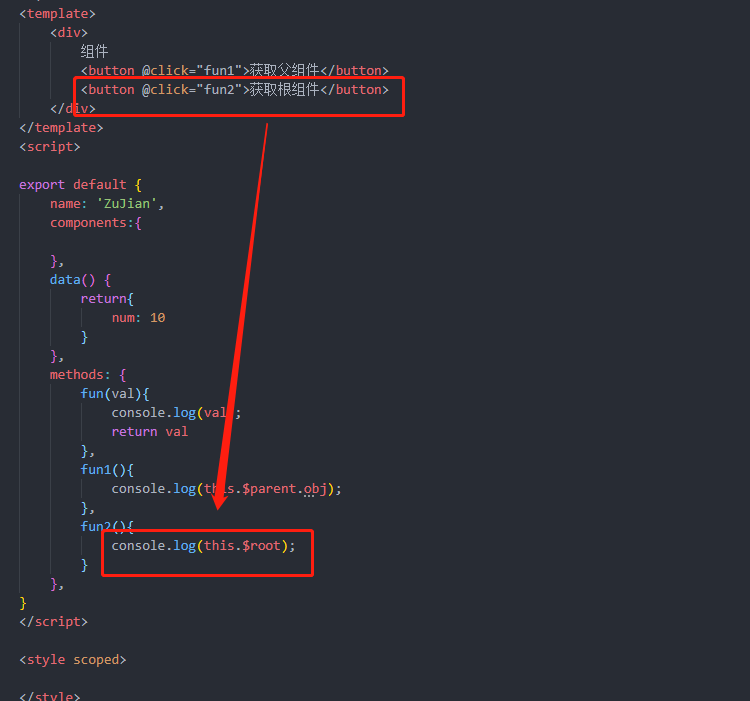
Task: Click the style scoped tag
Action: tap(73, 660)
